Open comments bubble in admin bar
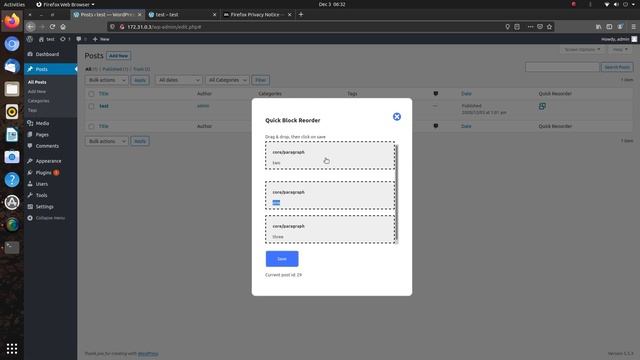The width and height of the screenshot is (640, 360). (x=81, y=39)
